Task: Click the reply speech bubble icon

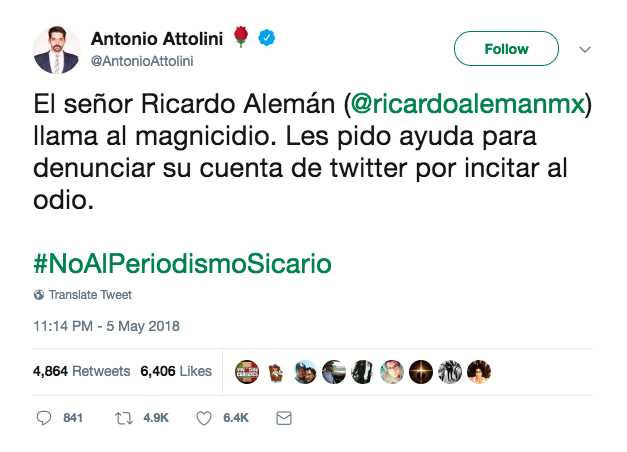Action: click(43, 416)
